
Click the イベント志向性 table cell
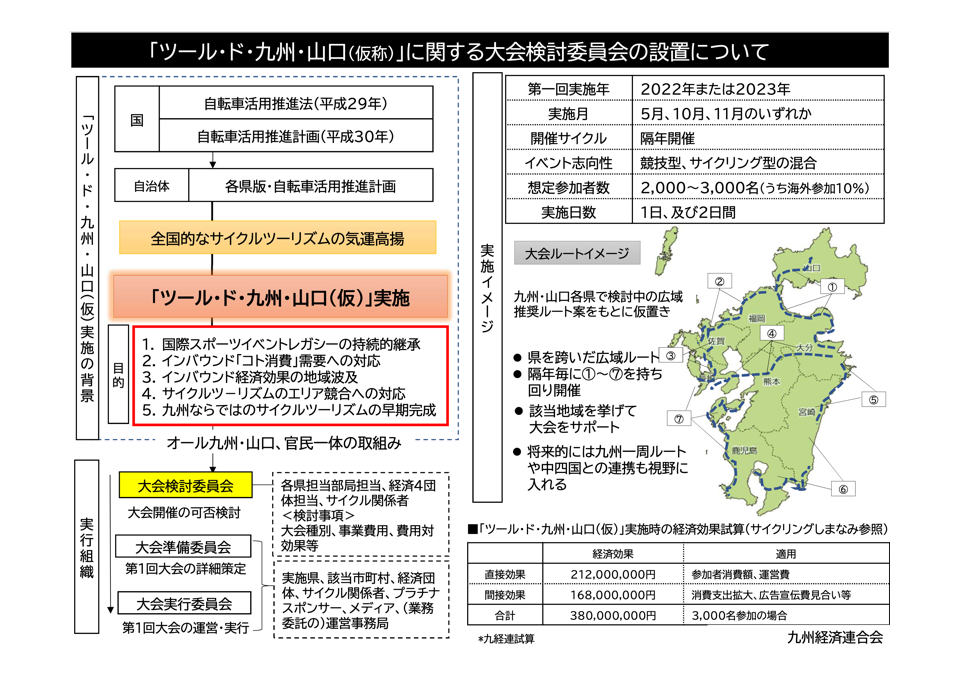(x=569, y=163)
